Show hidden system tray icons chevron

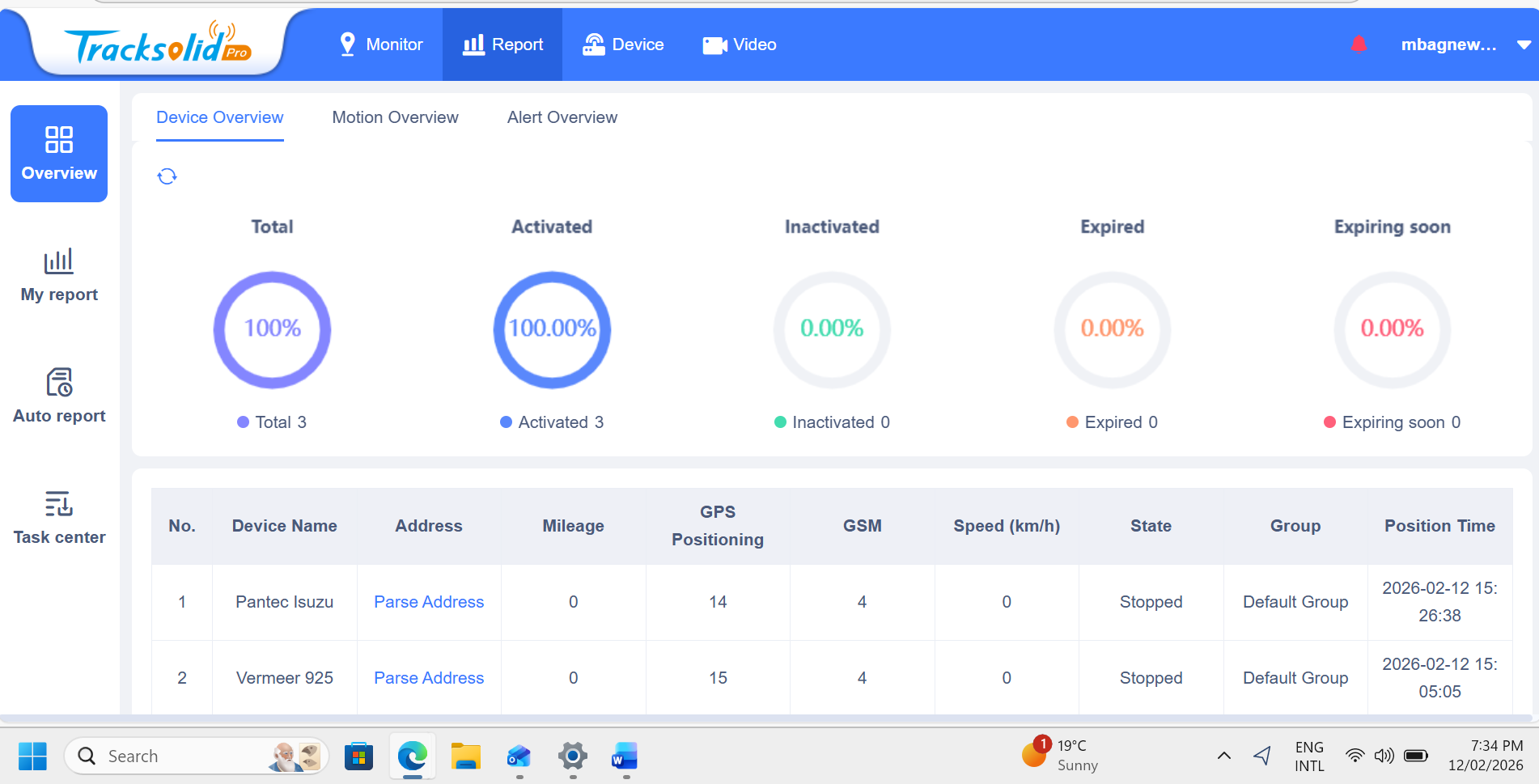(x=1223, y=756)
